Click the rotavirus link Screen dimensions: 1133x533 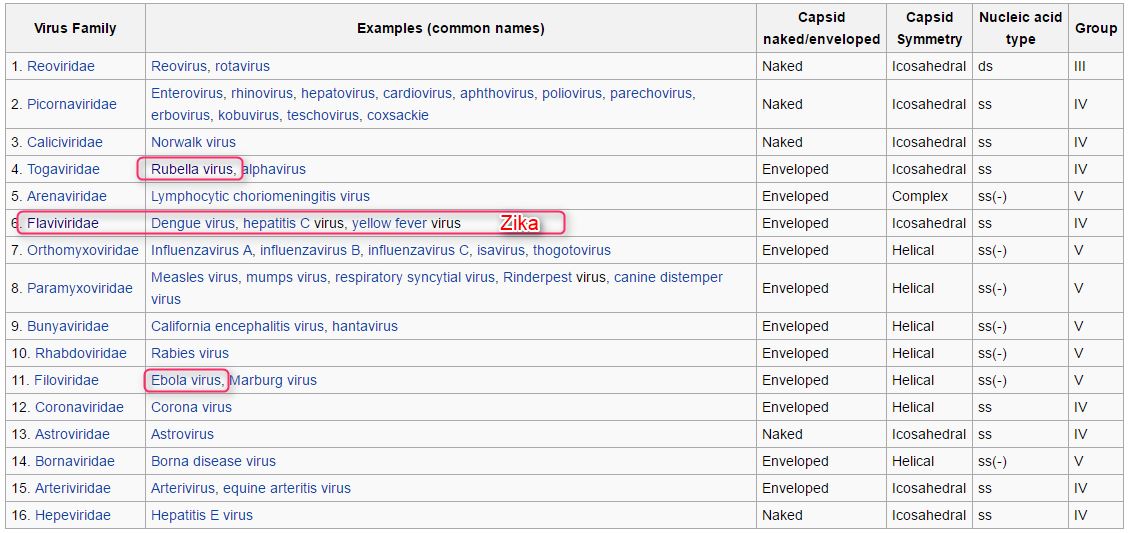(242, 66)
